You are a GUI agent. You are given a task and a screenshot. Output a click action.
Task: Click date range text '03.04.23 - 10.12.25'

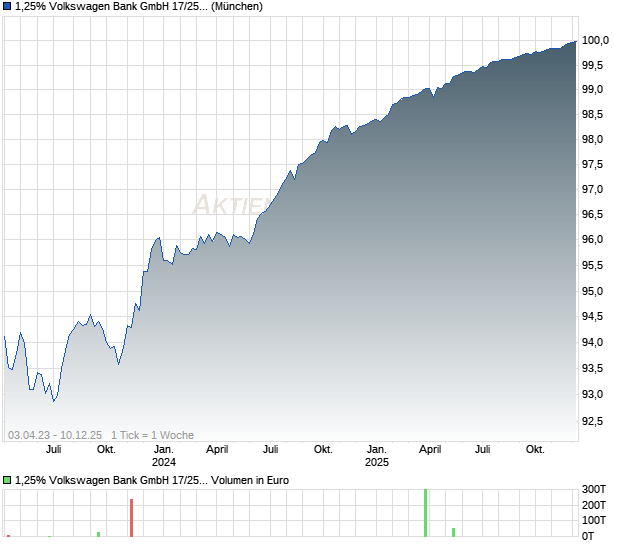click(x=55, y=435)
